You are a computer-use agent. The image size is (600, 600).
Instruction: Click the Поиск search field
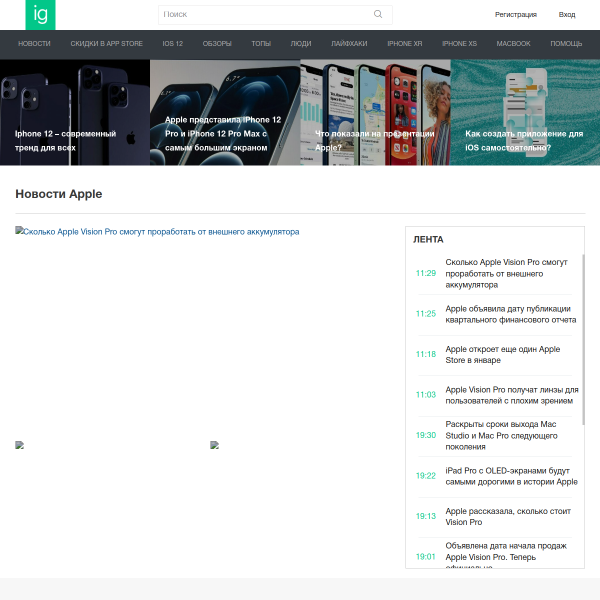pyautogui.click(x=275, y=15)
